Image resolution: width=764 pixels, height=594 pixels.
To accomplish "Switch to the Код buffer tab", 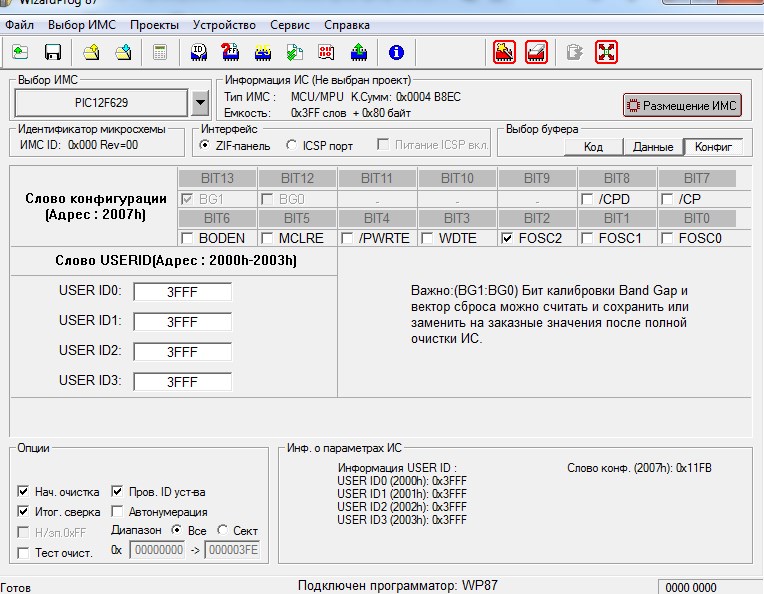I will coord(593,147).
